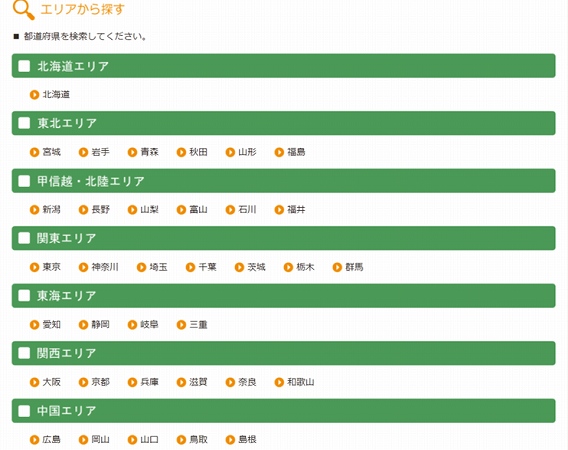Viewport: 568px width, 450px height.
Task: Click the orange magnifying glass search icon
Action: pyautogui.click(x=24, y=9)
